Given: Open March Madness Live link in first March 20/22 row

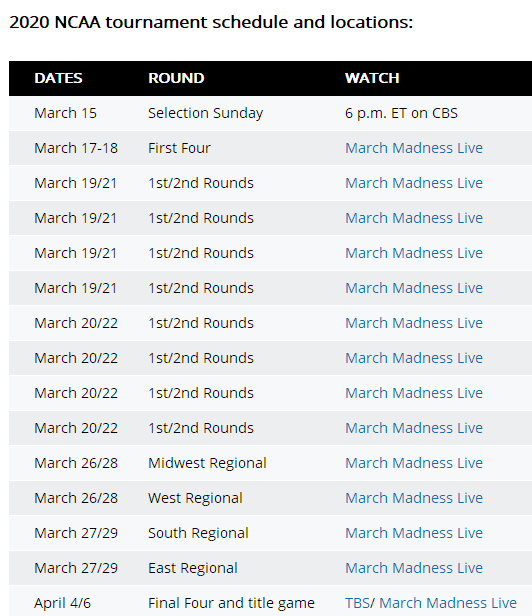Looking at the screenshot, I should (x=414, y=323).
